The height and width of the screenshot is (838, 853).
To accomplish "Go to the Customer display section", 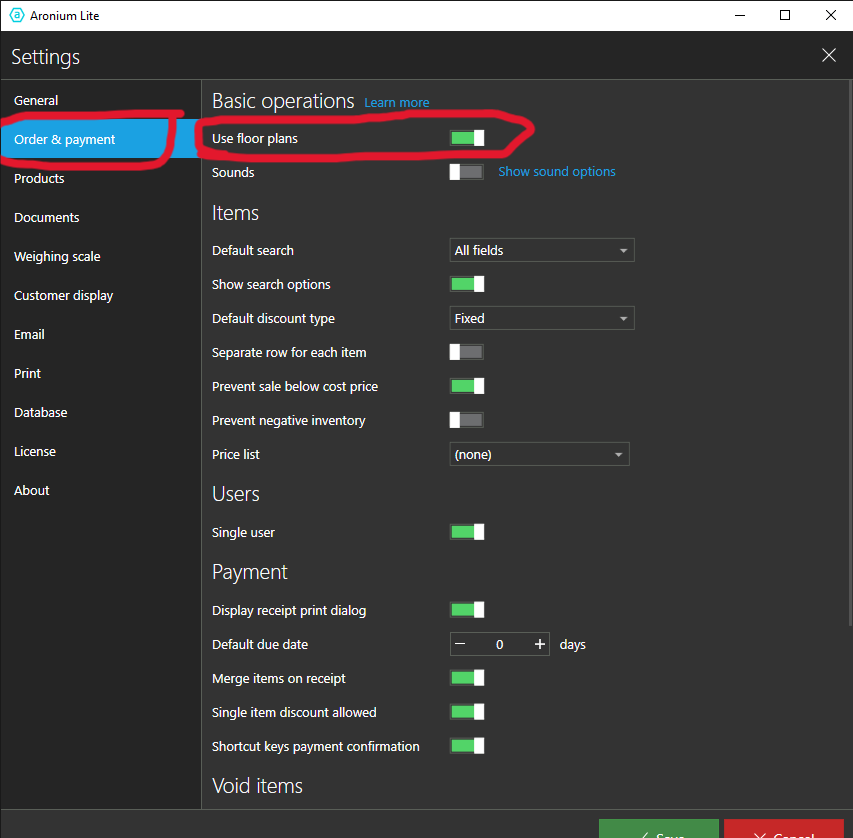I will [63, 295].
